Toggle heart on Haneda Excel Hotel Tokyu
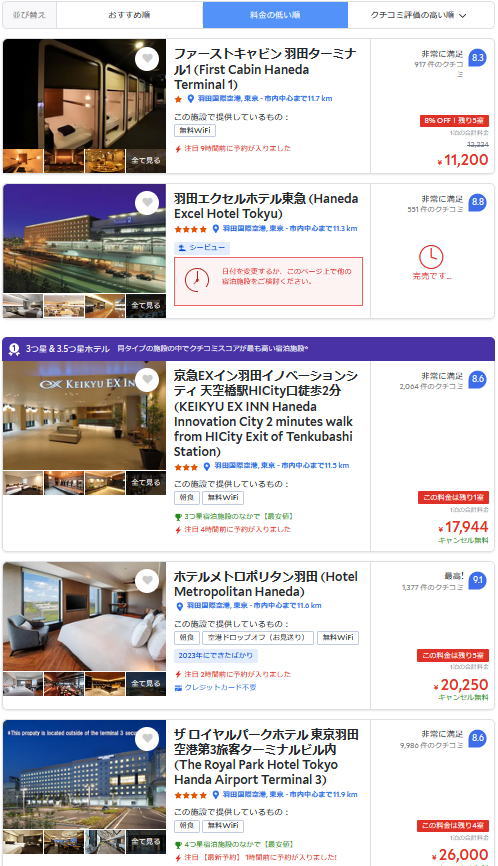This screenshot has height=866, width=498. coord(147,203)
